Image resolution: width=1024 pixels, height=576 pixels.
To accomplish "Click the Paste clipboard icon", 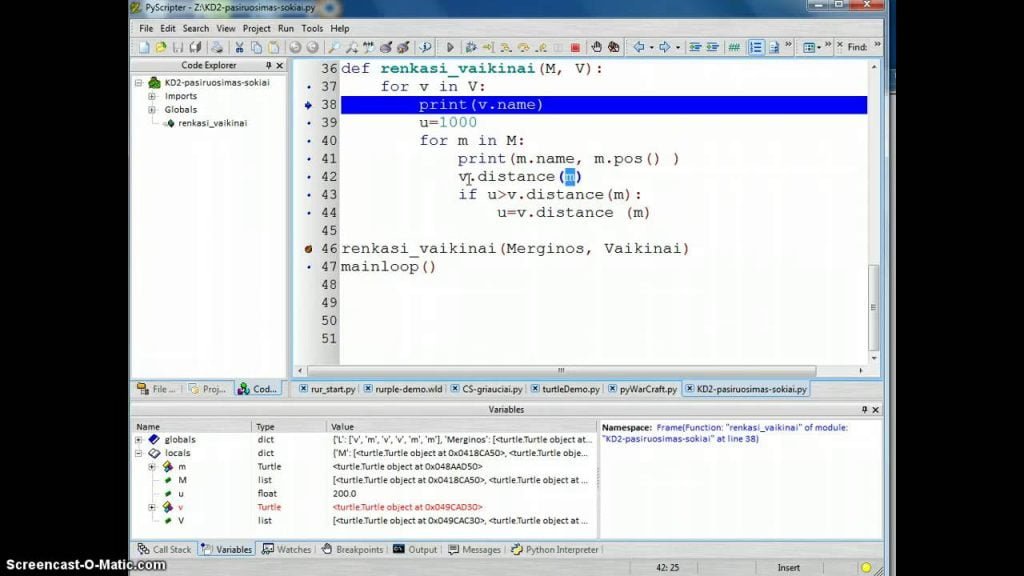I will click(274, 47).
